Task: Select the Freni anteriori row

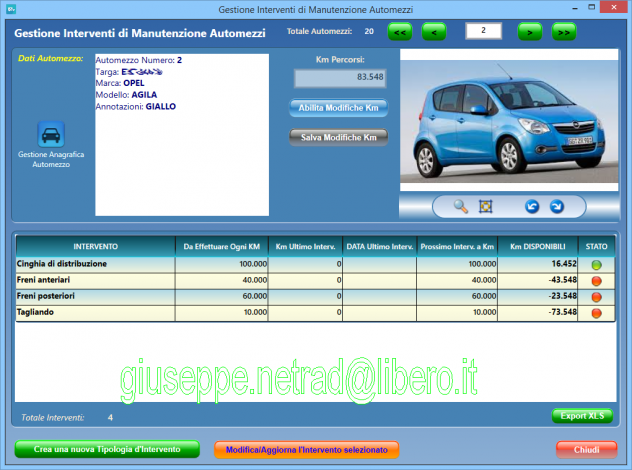Action: tap(315, 281)
